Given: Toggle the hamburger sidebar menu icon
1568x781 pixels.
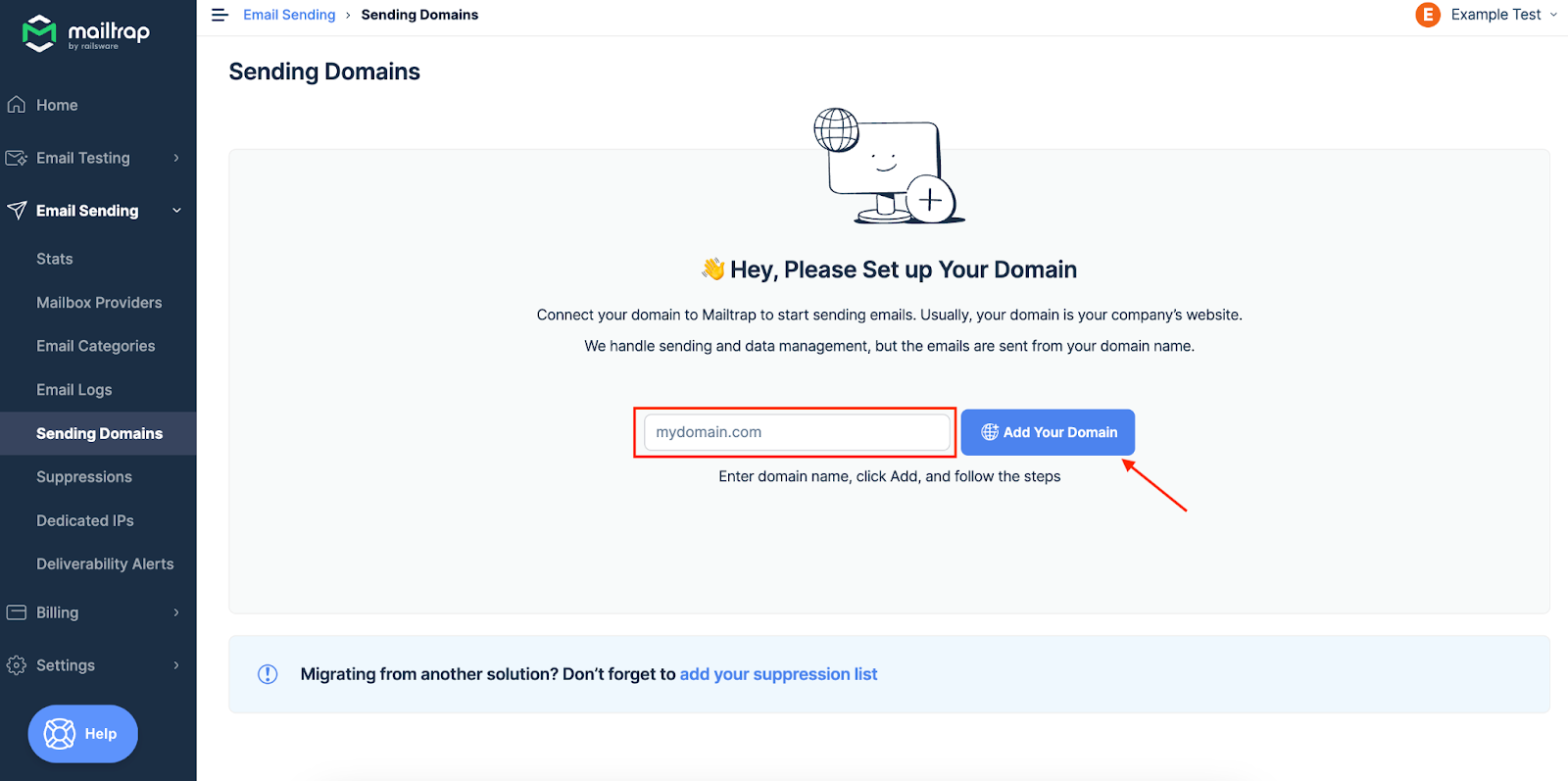Looking at the screenshot, I should (220, 15).
